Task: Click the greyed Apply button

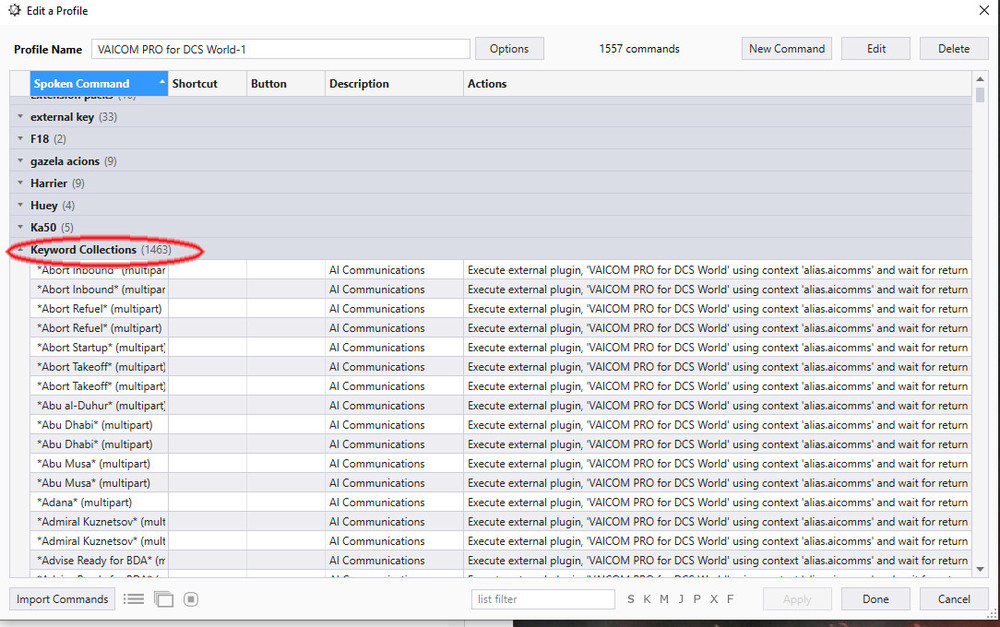Action: tap(797, 599)
